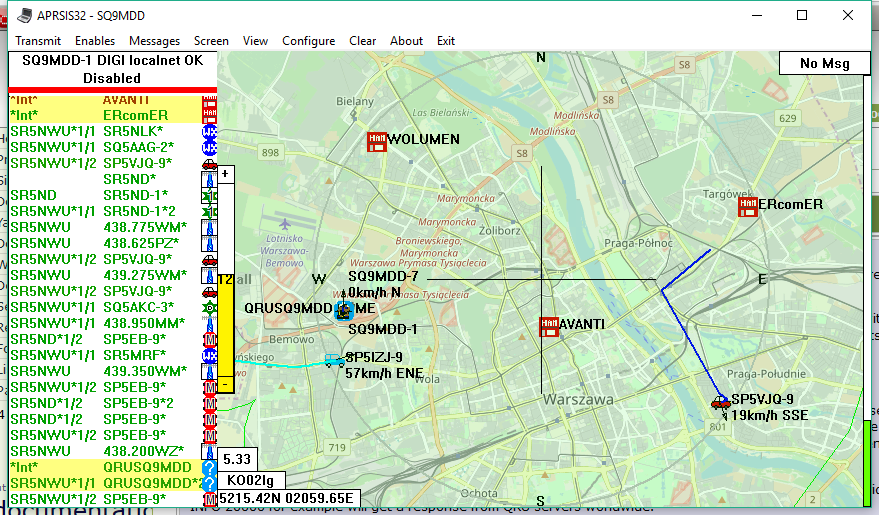The image size is (879, 515).
Task: Zoom out with the minus button
Action: pos(225,383)
